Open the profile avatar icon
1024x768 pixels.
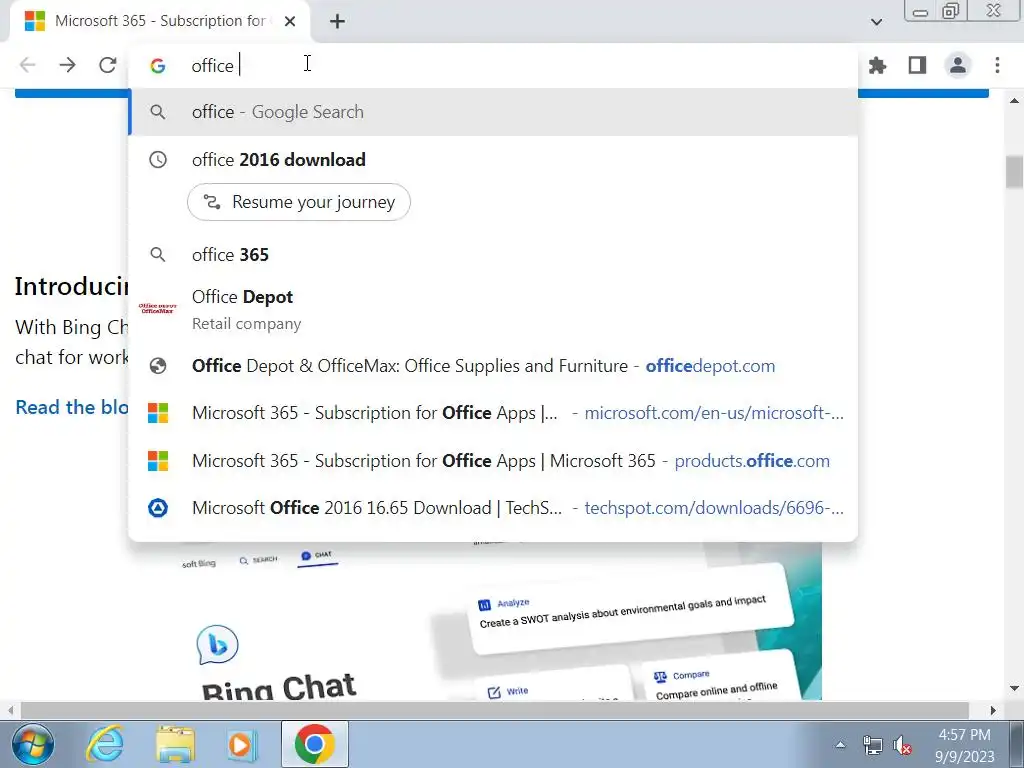pos(957,65)
